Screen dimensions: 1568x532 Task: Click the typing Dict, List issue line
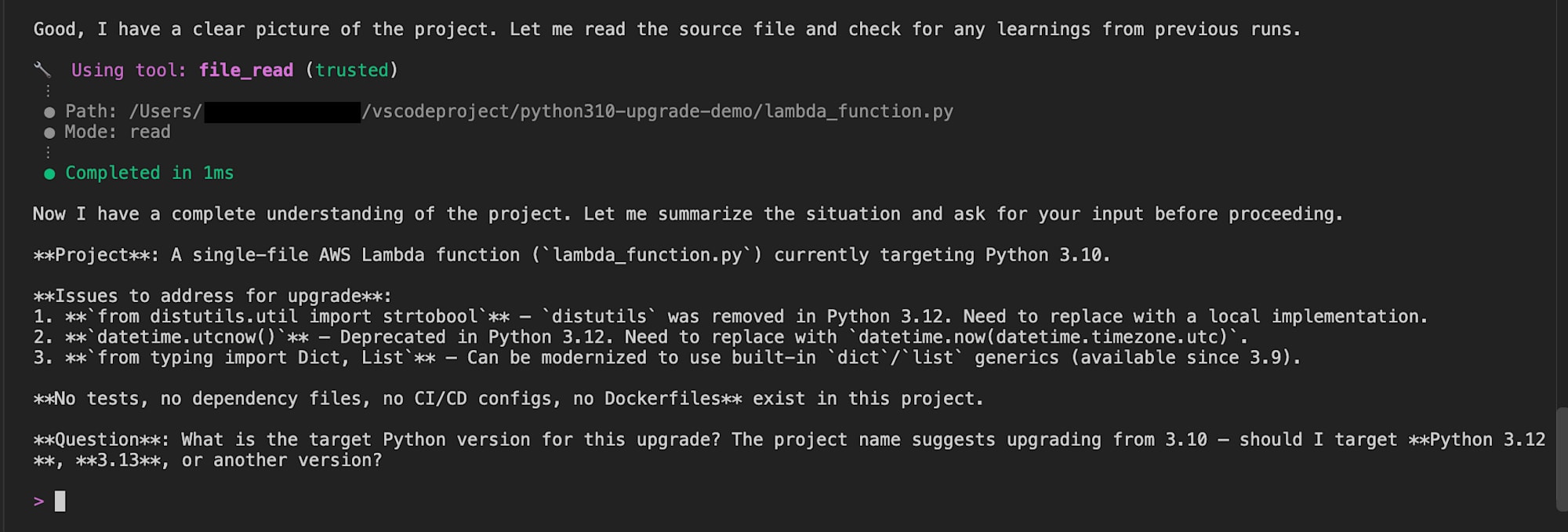tap(667, 357)
